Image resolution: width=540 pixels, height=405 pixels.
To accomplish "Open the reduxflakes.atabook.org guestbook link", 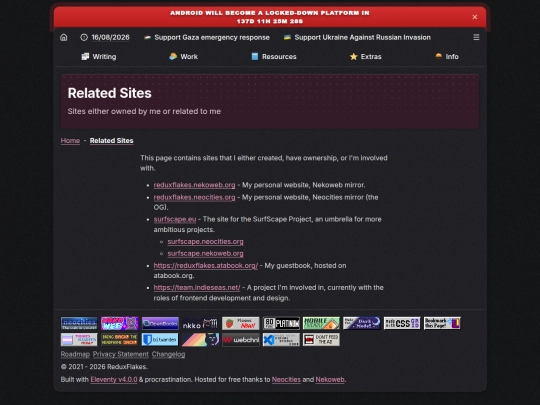I will [206, 266].
